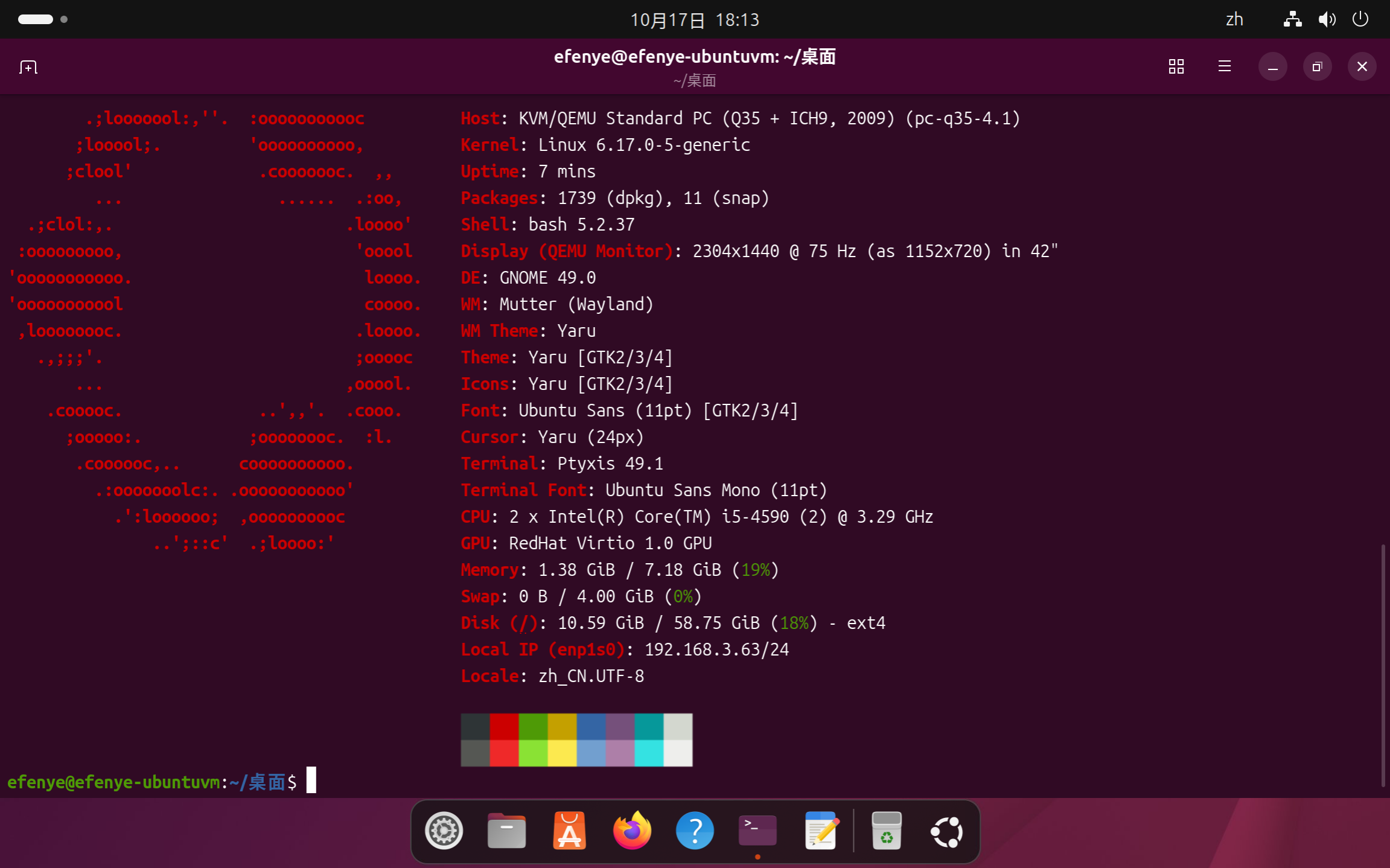Open the terminal hamburger menu
Screen dimensions: 1390x868
(x=1224, y=66)
